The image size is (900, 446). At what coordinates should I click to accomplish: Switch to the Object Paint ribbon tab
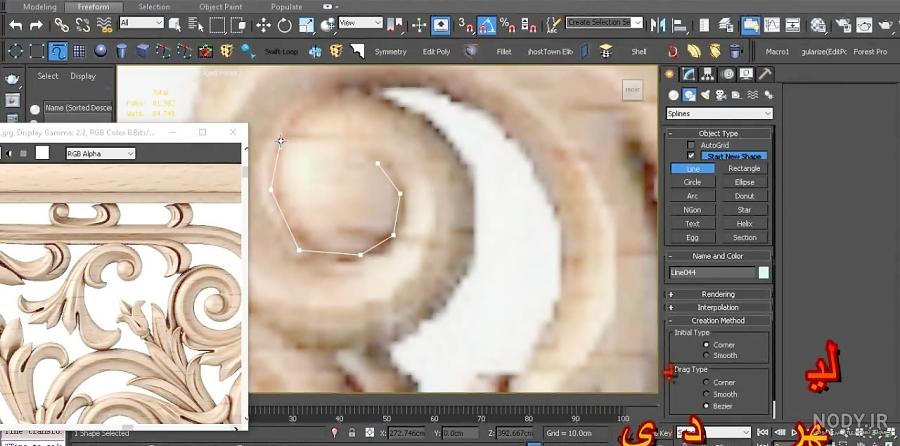coord(219,7)
